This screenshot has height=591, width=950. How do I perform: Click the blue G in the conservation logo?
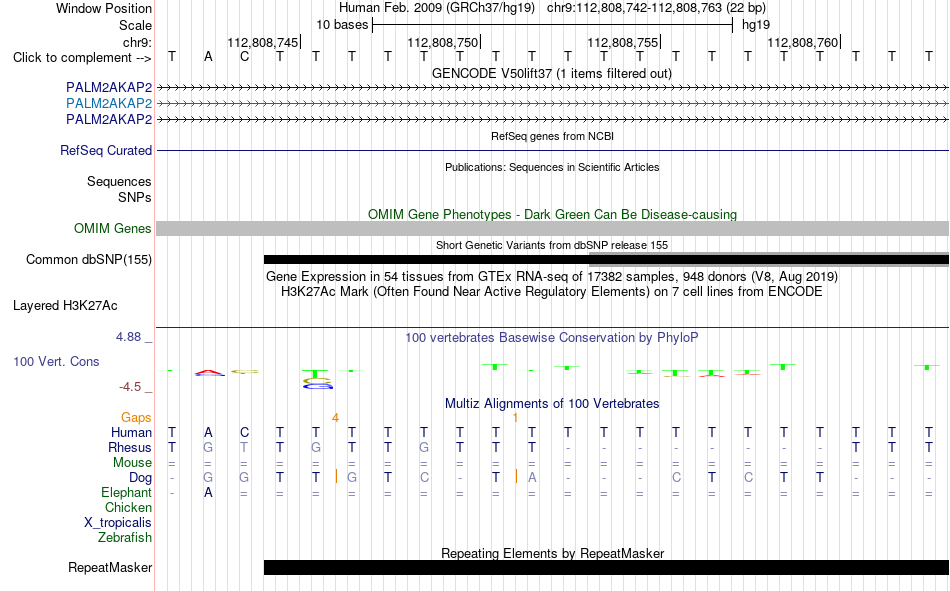coord(319,386)
